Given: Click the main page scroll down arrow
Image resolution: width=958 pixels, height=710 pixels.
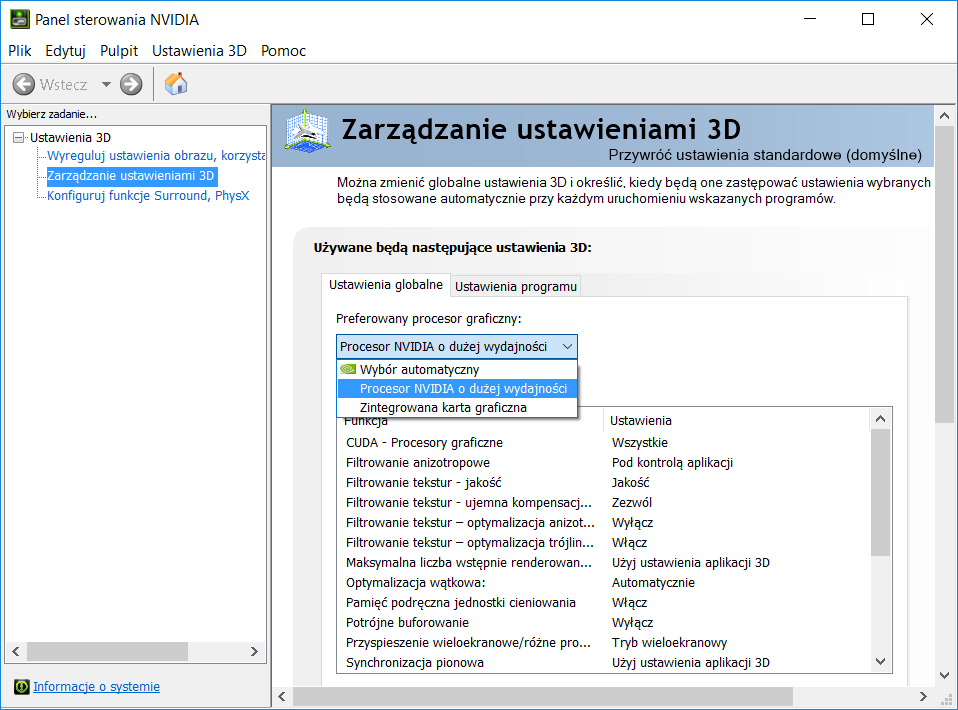Looking at the screenshot, I should coord(945,675).
